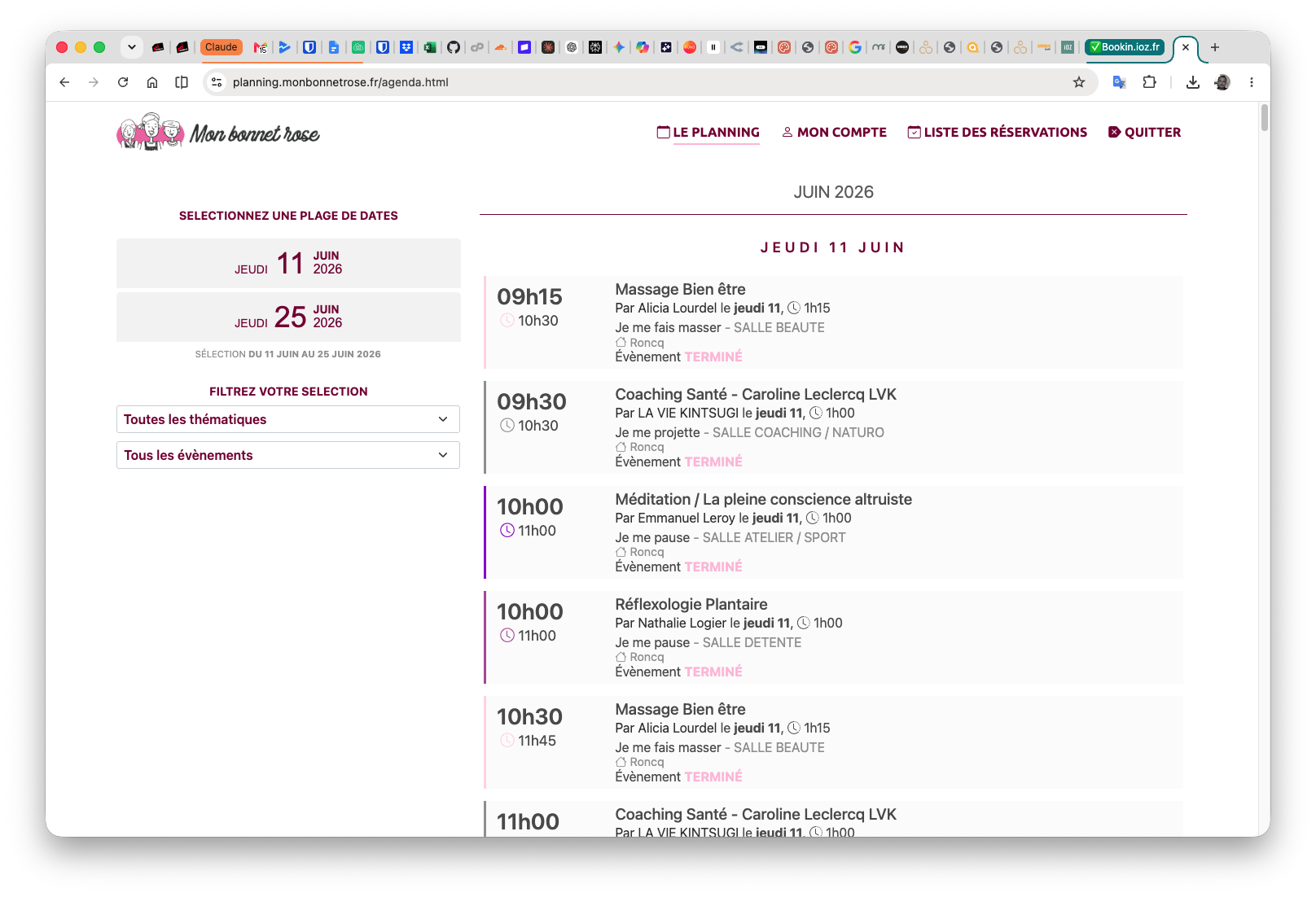Click the Mon bonnet rose logo
Screen dimensions: 1316x897
[218, 132]
